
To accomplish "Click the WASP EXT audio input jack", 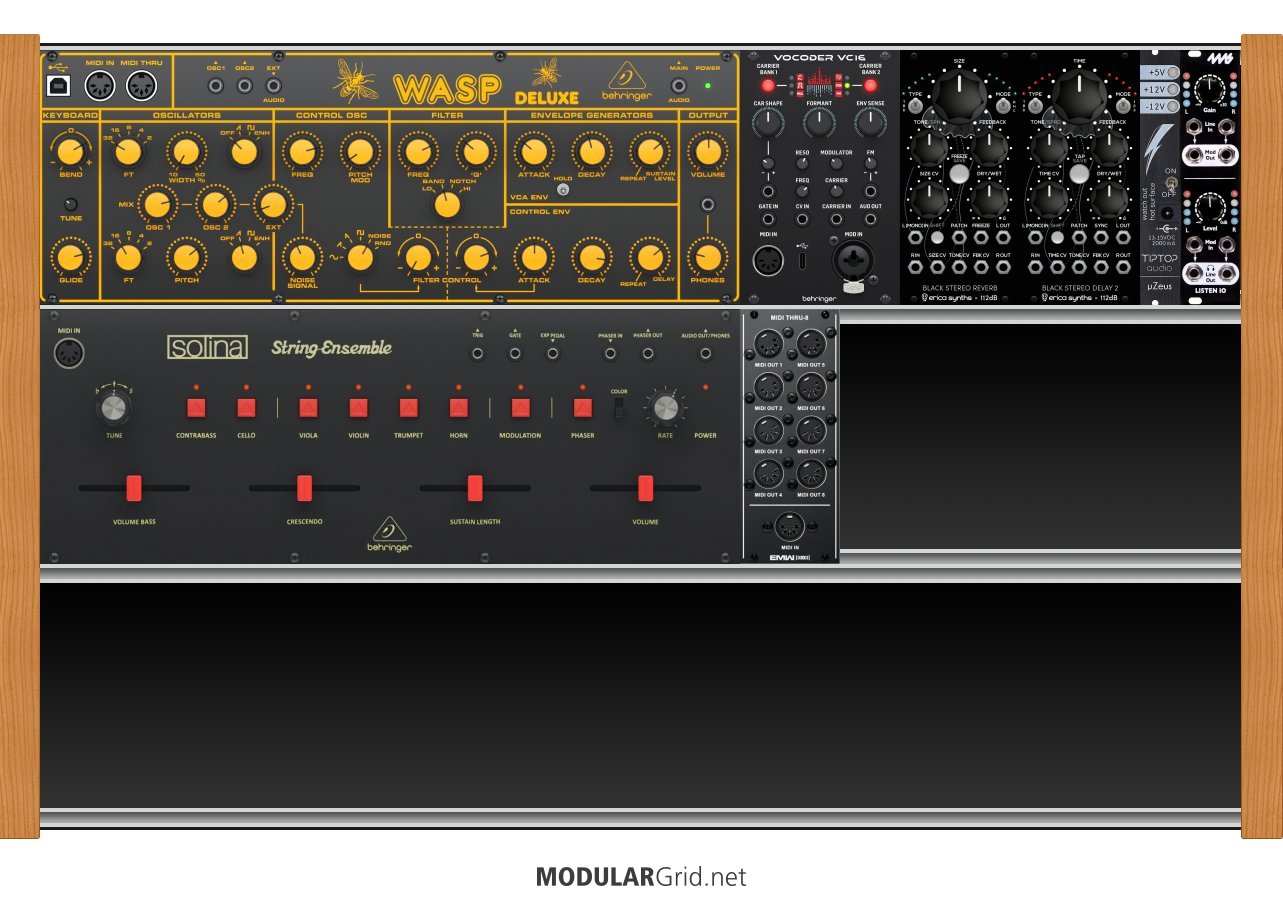I will pyautogui.click(x=273, y=87).
